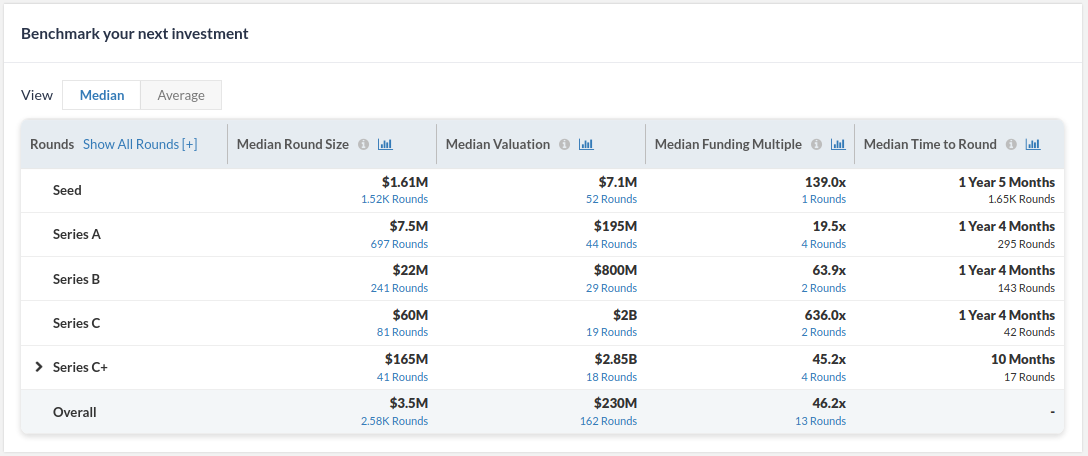Open Median Time to Round chart icon
The height and width of the screenshot is (456, 1088).
(x=1033, y=144)
